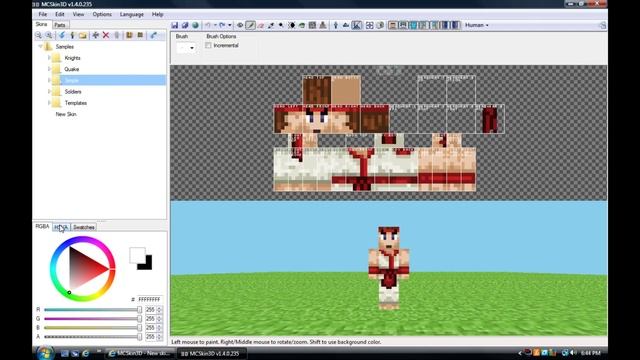Click the hex color FFFFFFFF field

click(x=149, y=300)
